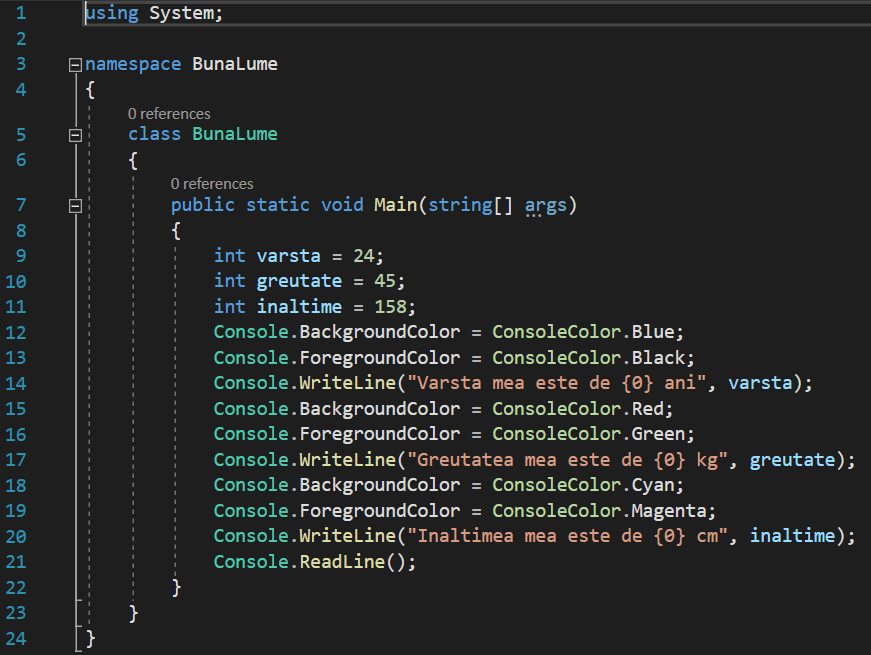Click the closing brace on line 22
This screenshot has height=655, width=871.
(176, 587)
